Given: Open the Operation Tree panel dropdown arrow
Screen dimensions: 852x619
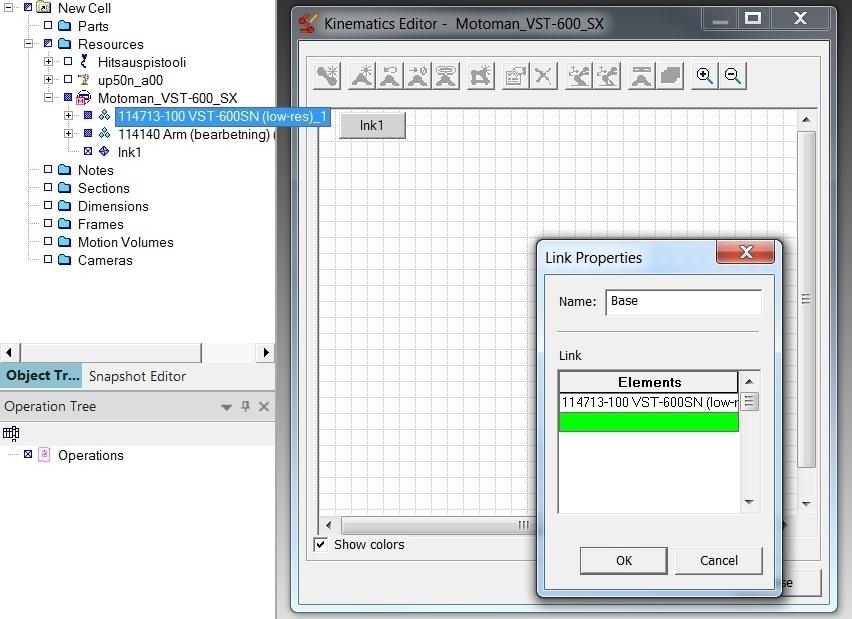Looking at the screenshot, I should pos(227,407).
